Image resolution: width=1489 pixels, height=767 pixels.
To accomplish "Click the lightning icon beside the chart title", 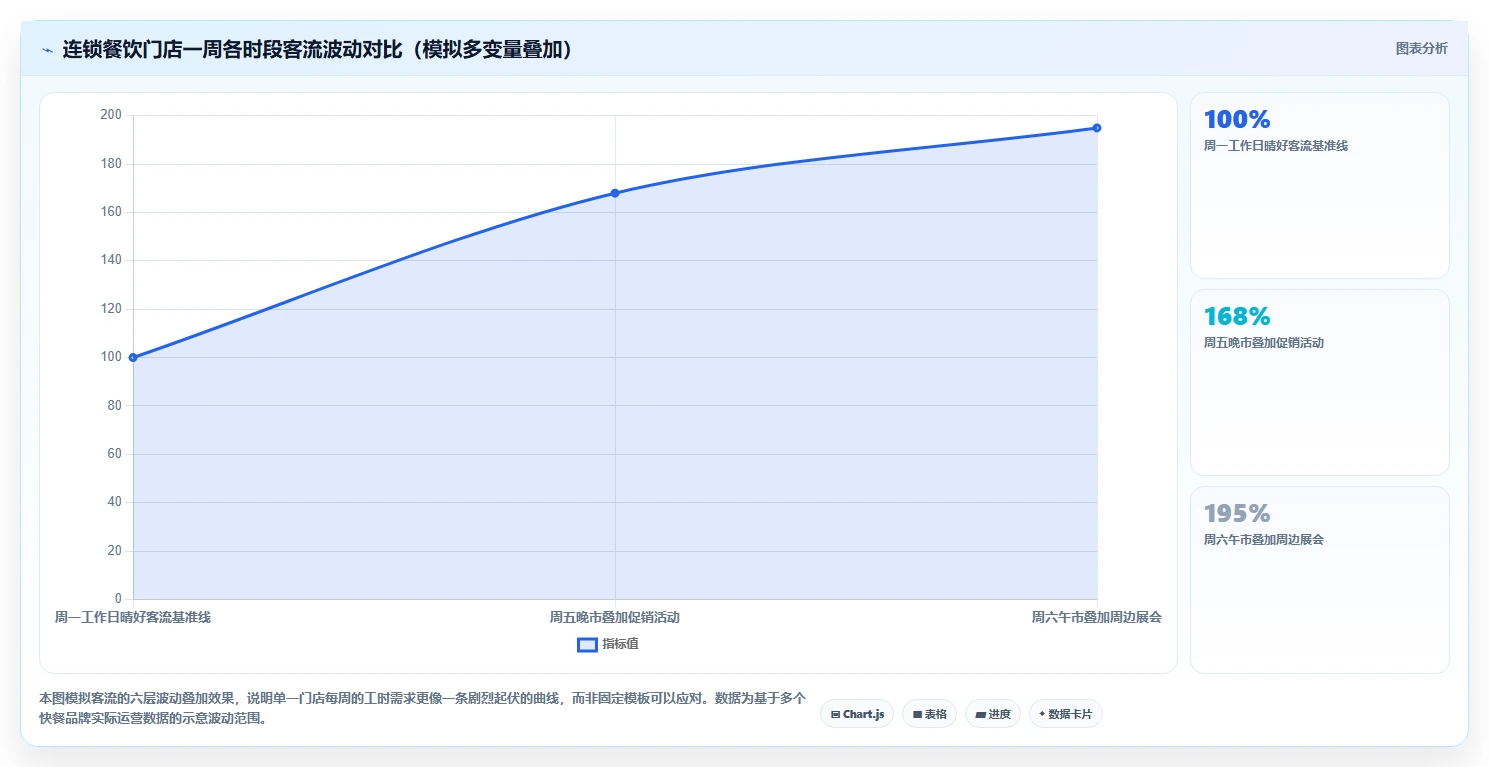I will pyautogui.click(x=47, y=49).
